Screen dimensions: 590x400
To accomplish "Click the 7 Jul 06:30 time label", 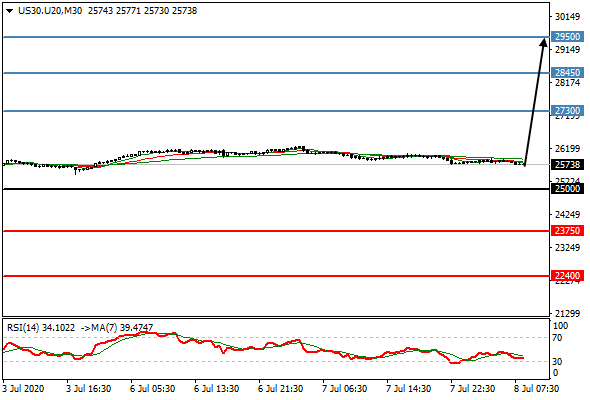I will point(344,388).
